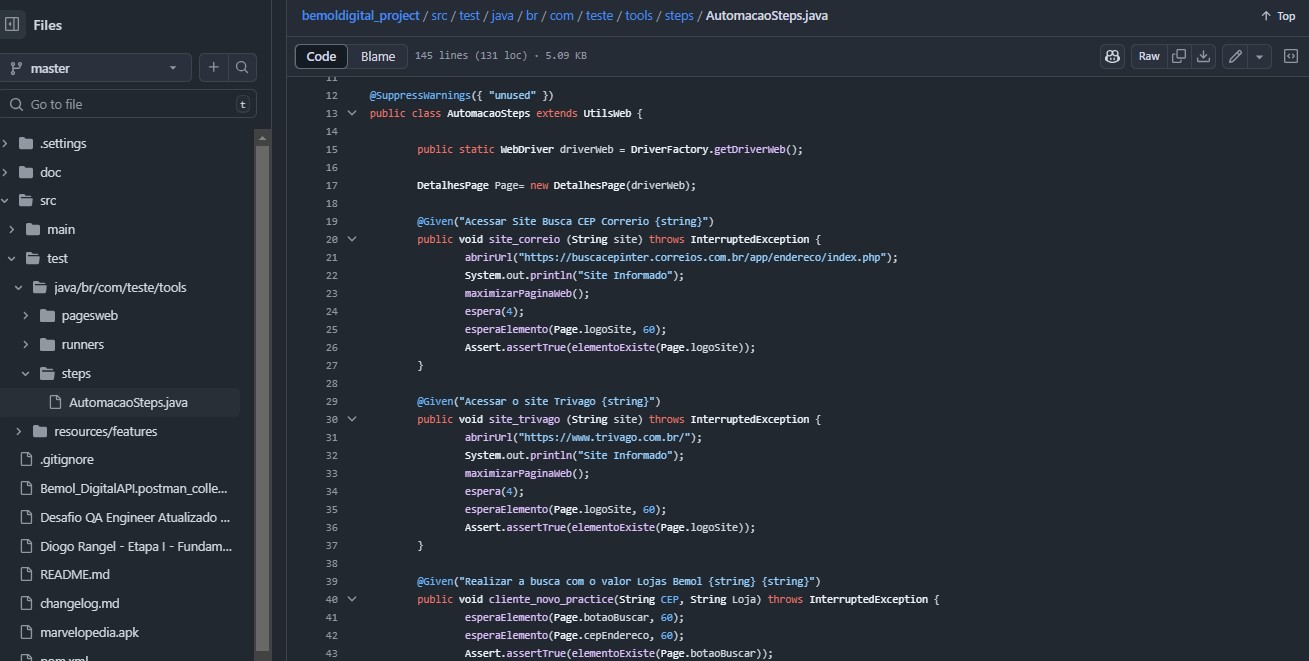Screen dimensions: 1309x661
Task: Open the master branch dropdown
Action: pos(94,68)
